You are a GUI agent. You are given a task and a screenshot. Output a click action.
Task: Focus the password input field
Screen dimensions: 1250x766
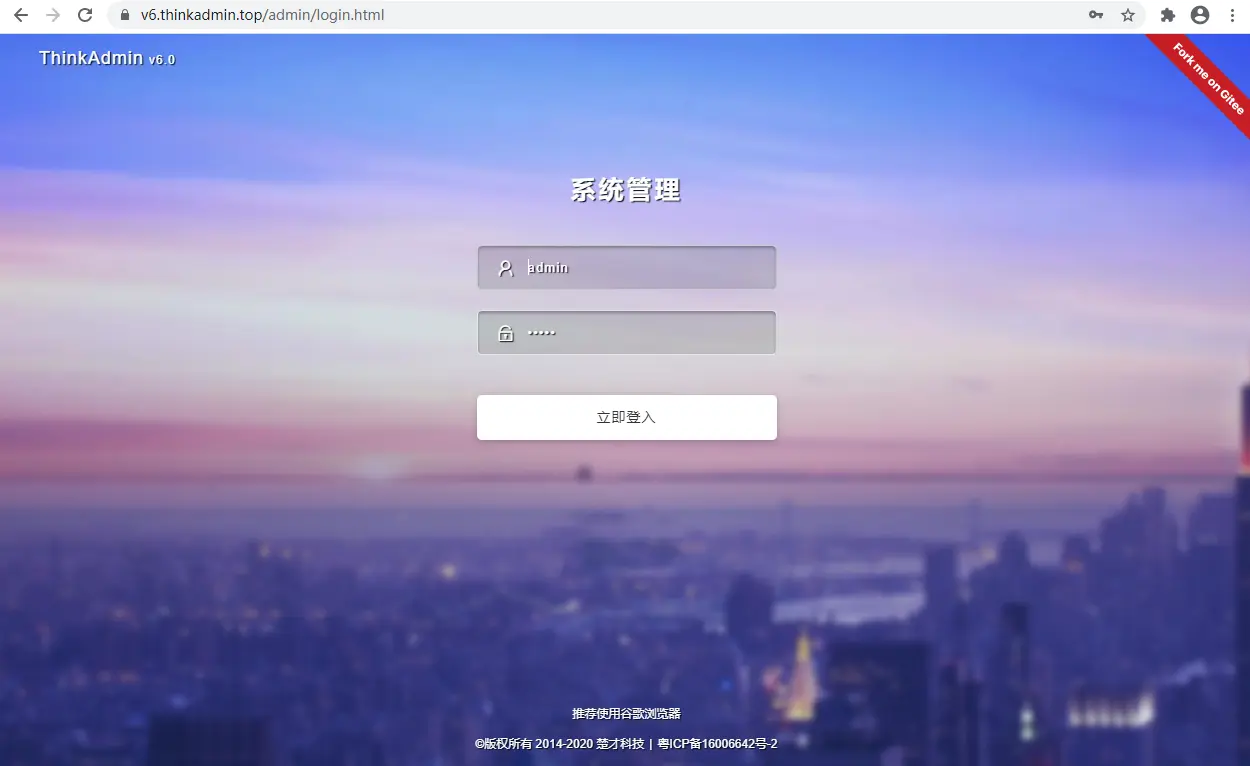pyautogui.click(x=627, y=333)
